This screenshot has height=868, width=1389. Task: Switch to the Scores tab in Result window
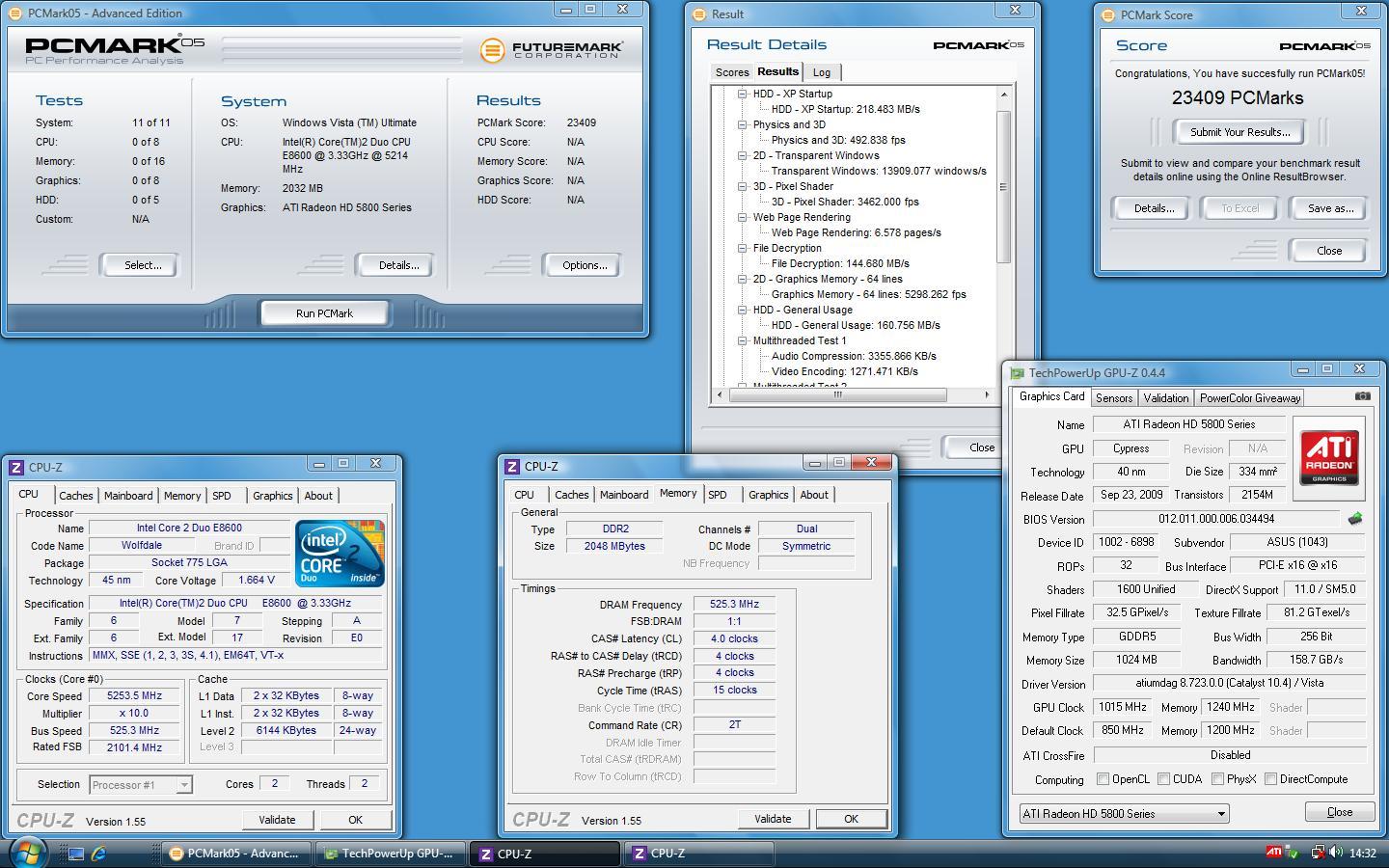(x=731, y=72)
